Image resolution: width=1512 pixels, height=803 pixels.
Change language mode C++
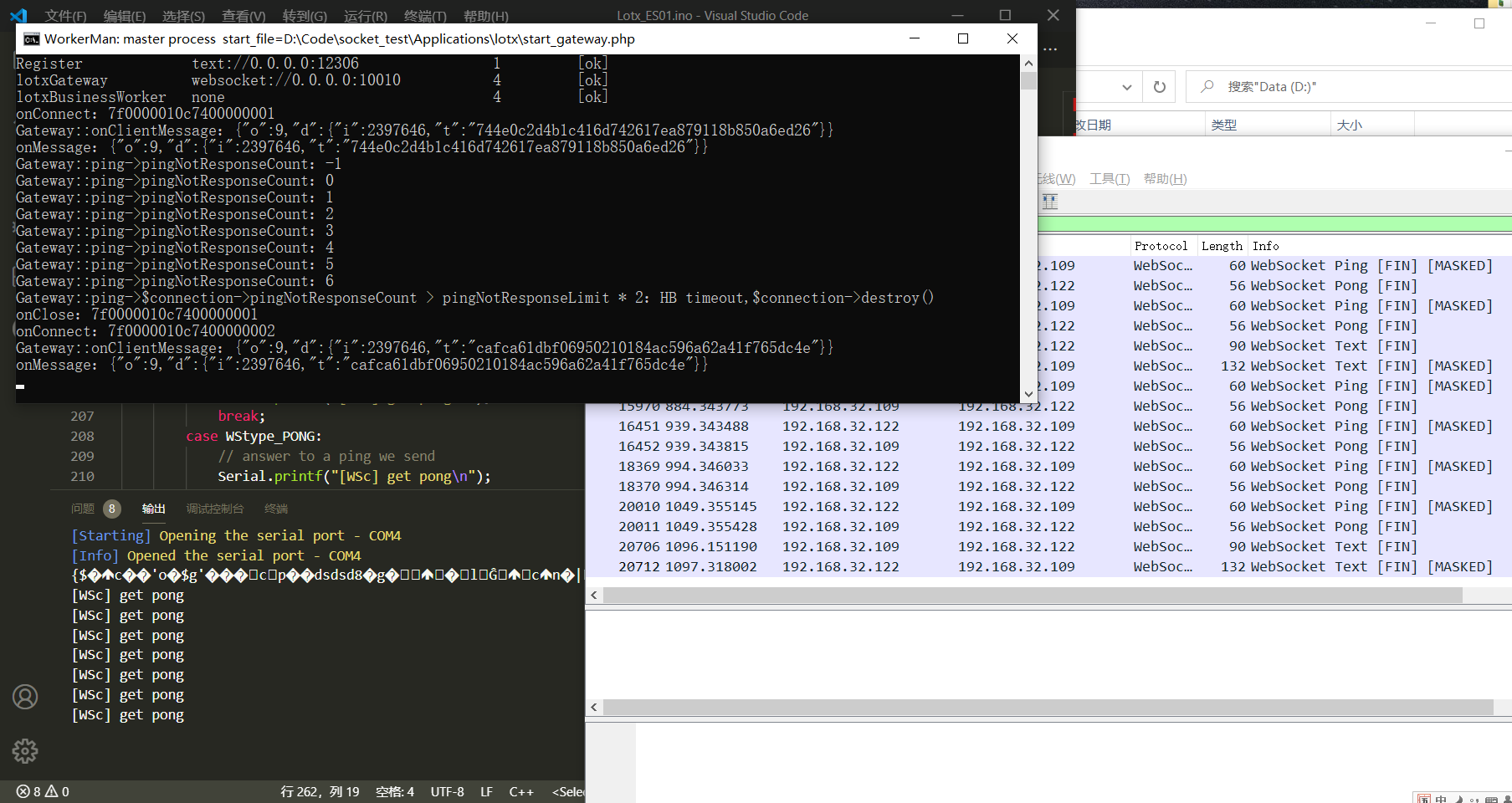521,791
